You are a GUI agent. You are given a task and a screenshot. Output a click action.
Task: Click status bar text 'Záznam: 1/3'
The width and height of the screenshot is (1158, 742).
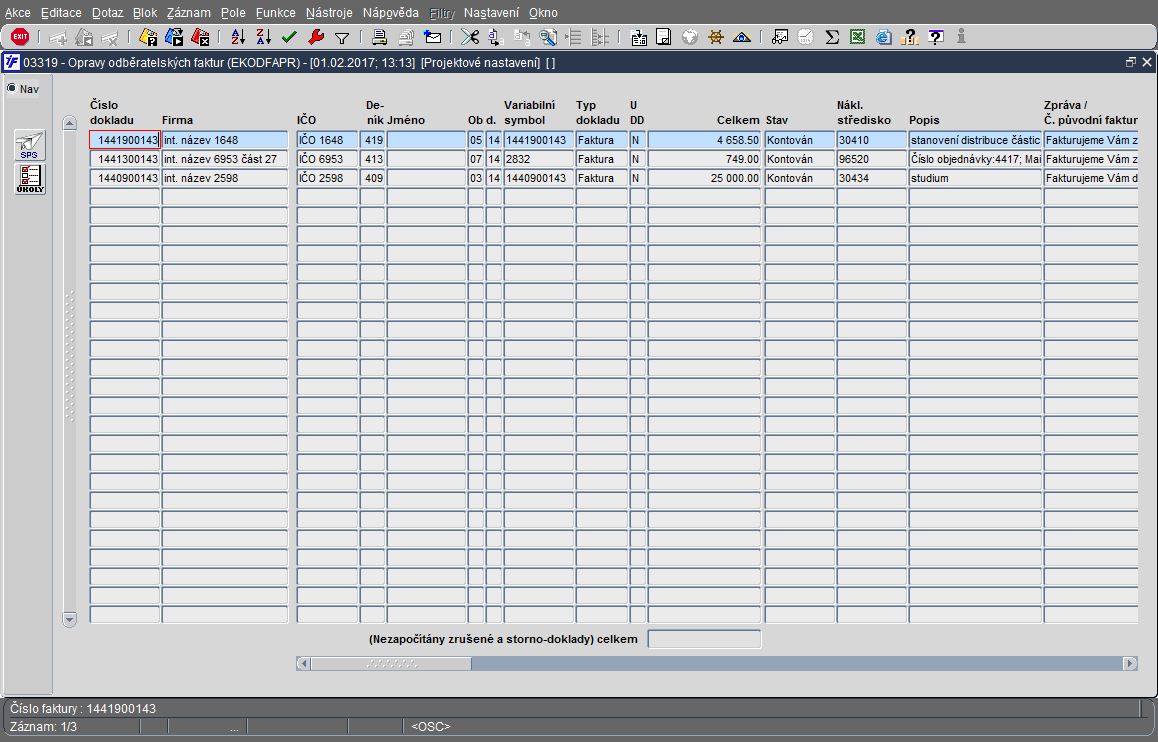44,726
